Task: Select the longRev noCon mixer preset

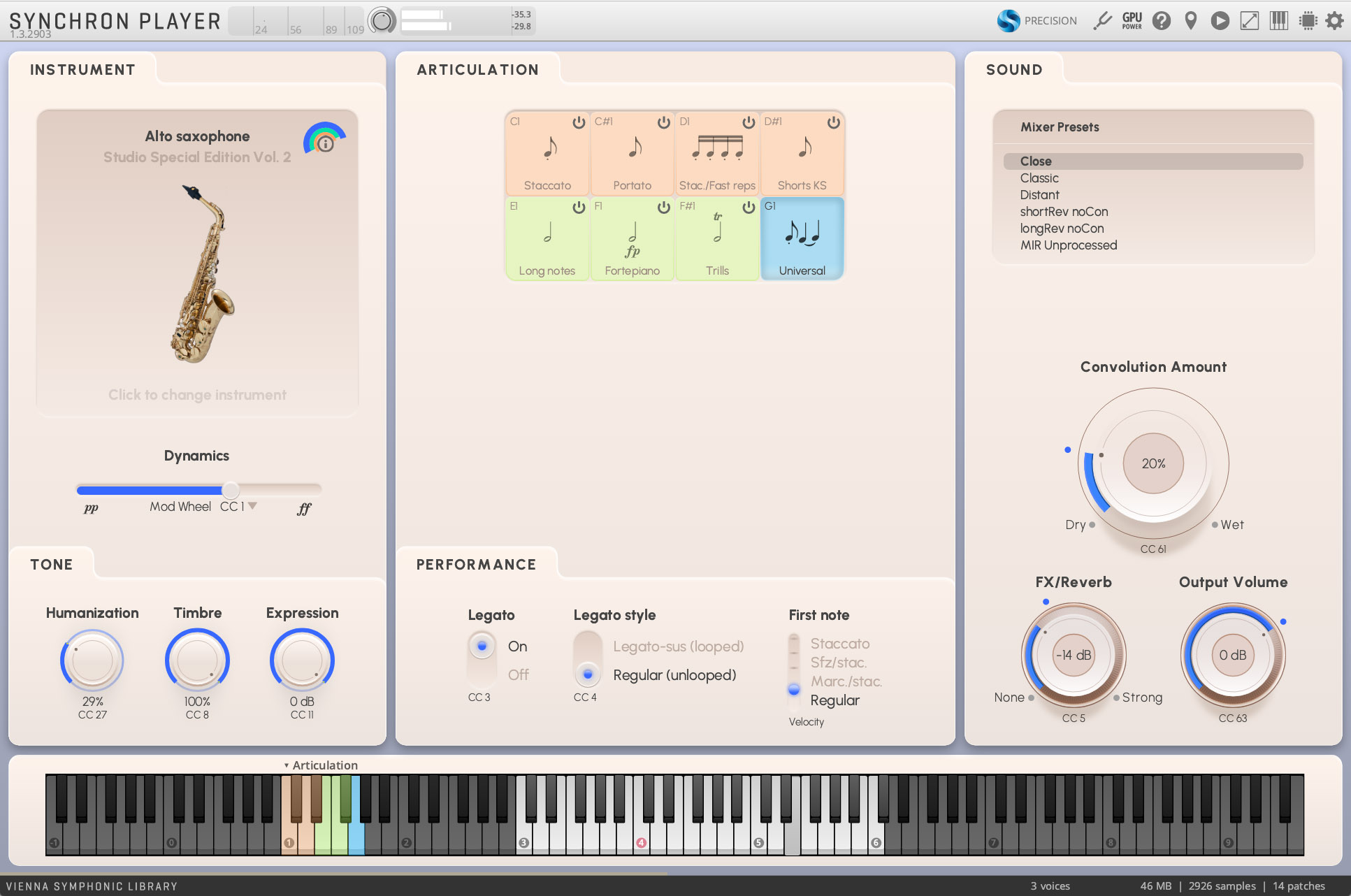Action: point(1062,229)
